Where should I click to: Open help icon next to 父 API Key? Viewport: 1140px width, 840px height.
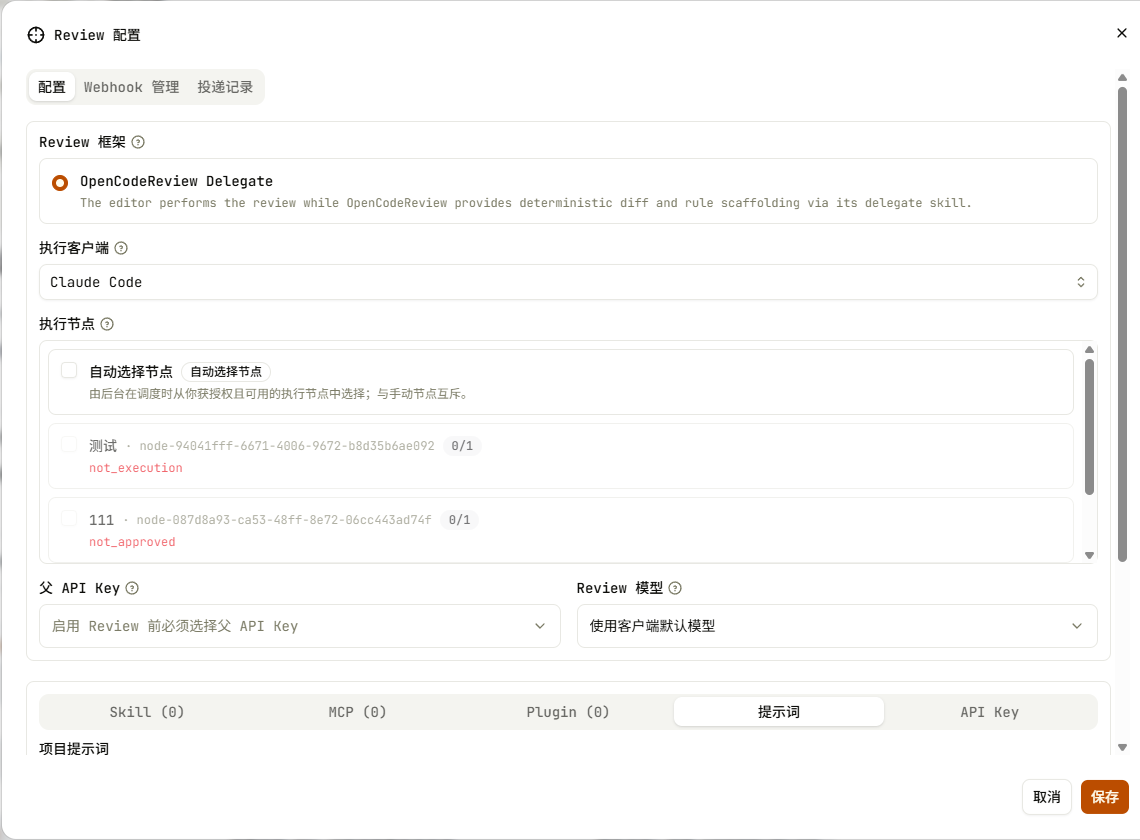[132, 588]
